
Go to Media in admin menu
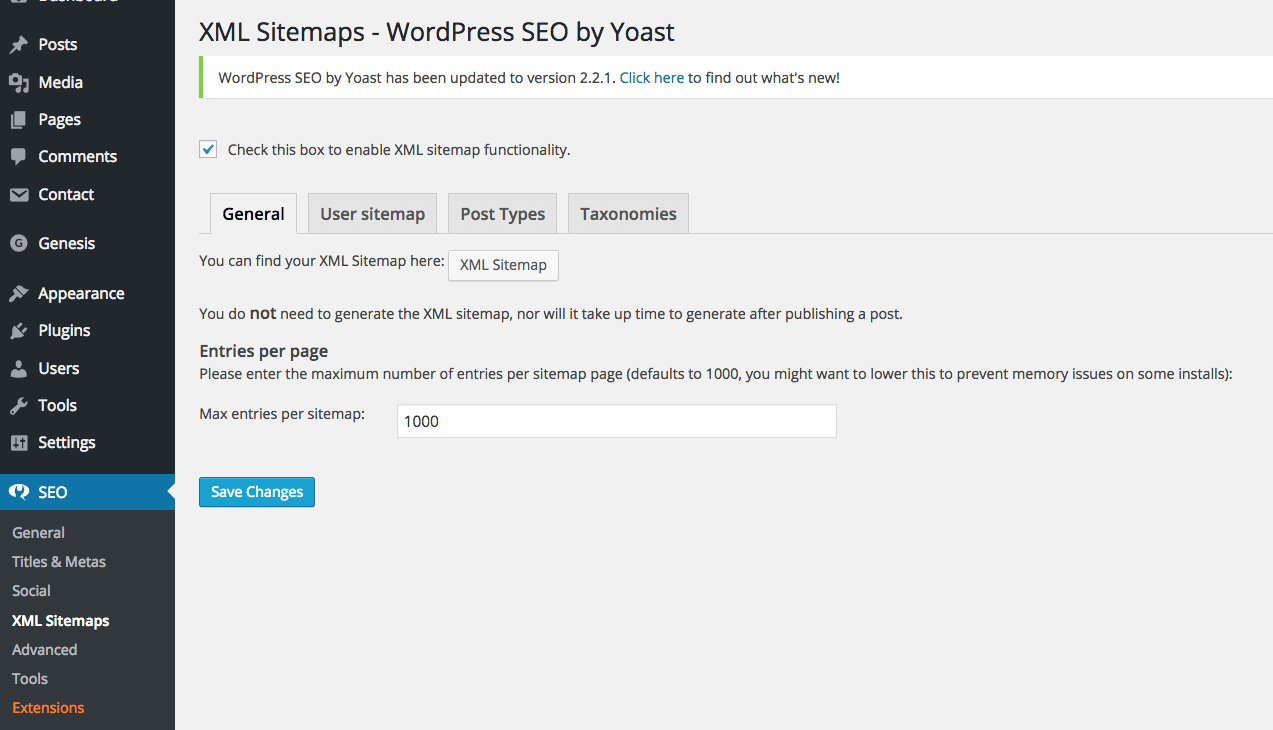[x=60, y=83]
